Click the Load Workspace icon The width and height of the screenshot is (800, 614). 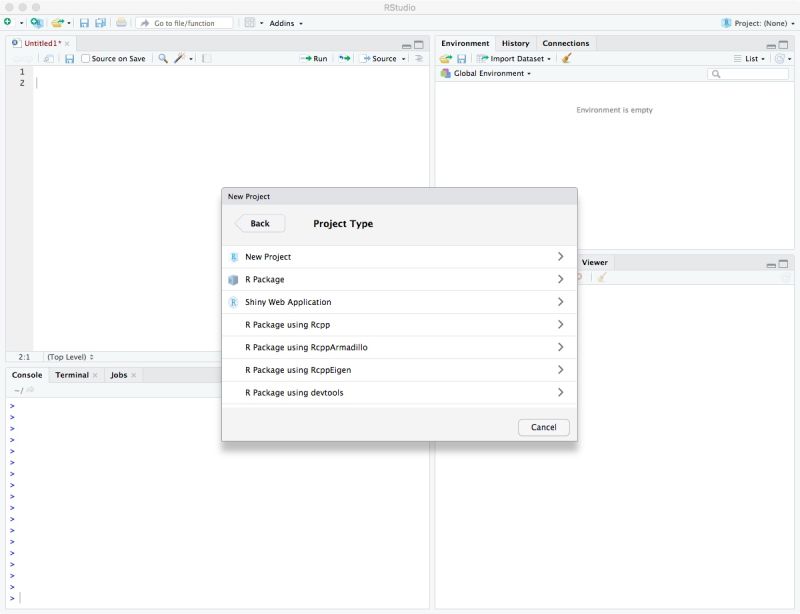point(446,59)
